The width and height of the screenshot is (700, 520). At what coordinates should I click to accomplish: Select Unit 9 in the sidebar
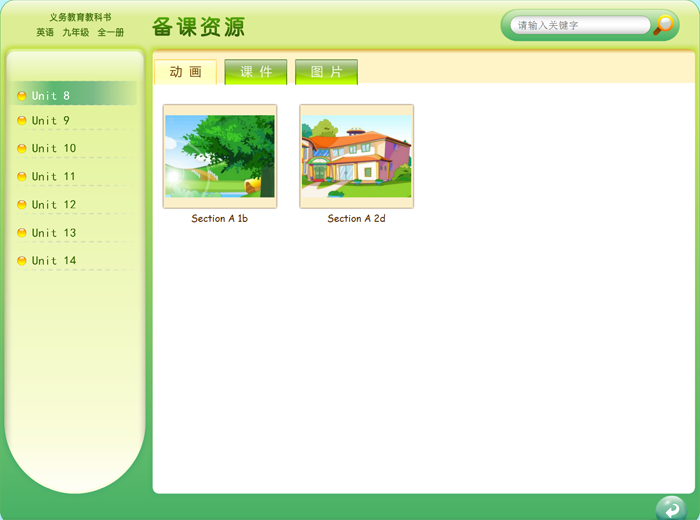tap(75, 121)
